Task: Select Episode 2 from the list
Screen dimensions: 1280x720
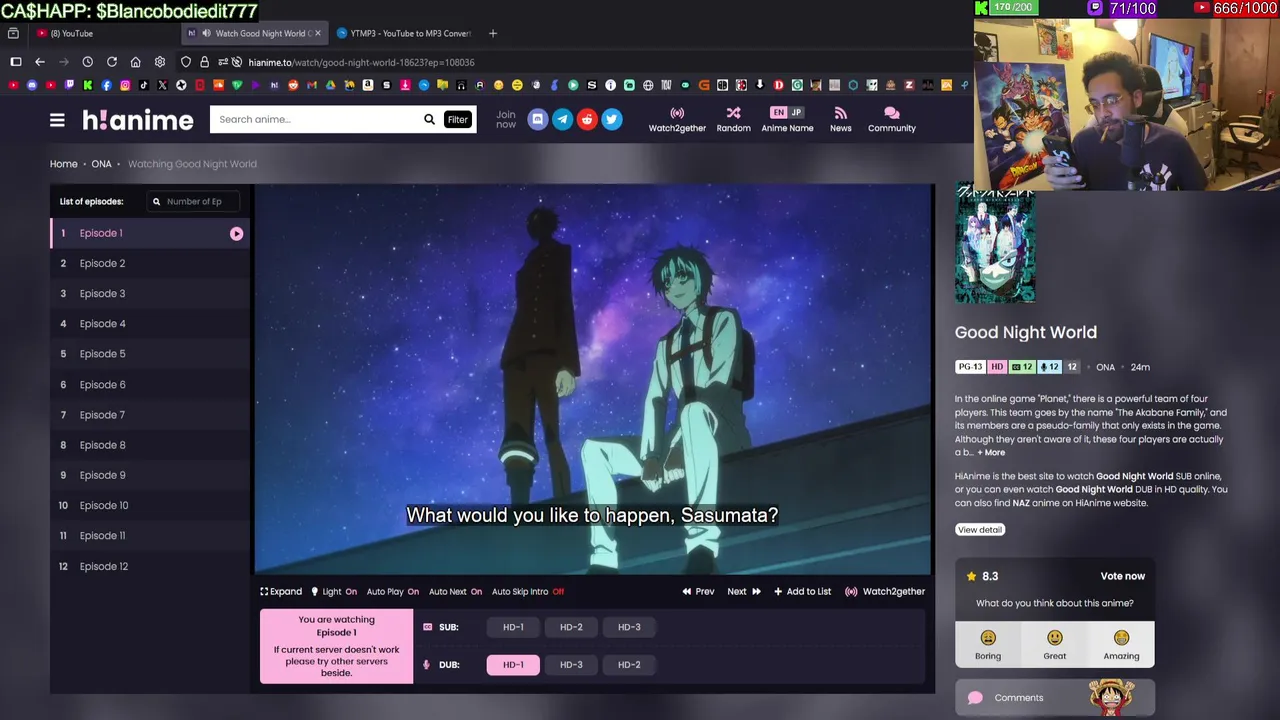Action: pyautogui.click(x=150, y=263)
